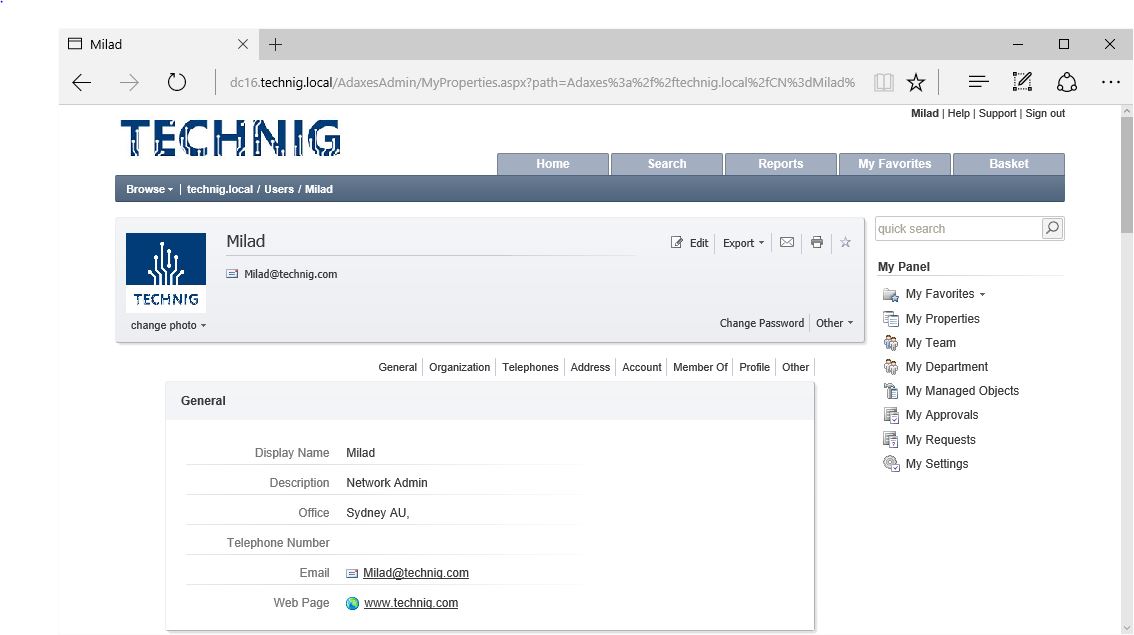Screen dimensions: 1134x635
Task: Click the browser Share icon
Action: tap(1067, 82)
